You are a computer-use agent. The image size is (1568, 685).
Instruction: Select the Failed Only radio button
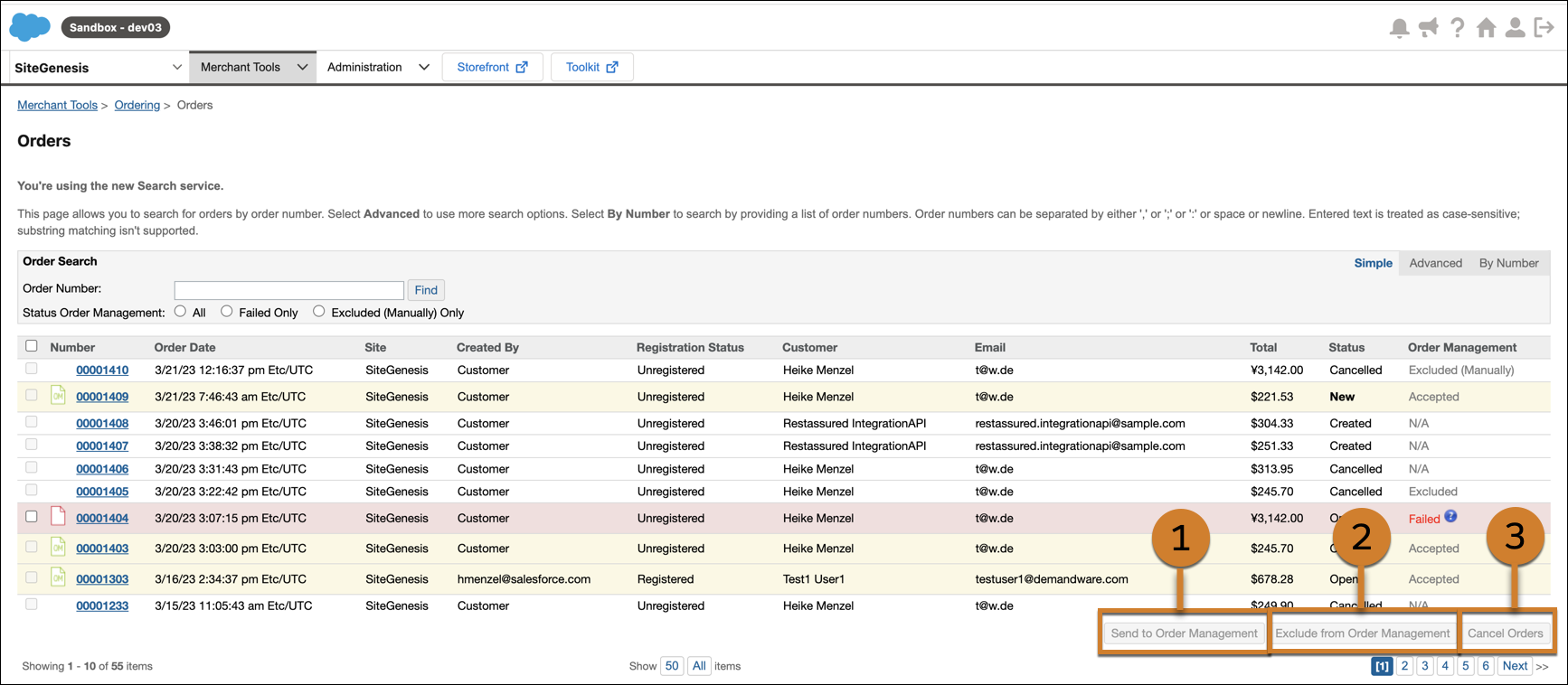[227, 312]
